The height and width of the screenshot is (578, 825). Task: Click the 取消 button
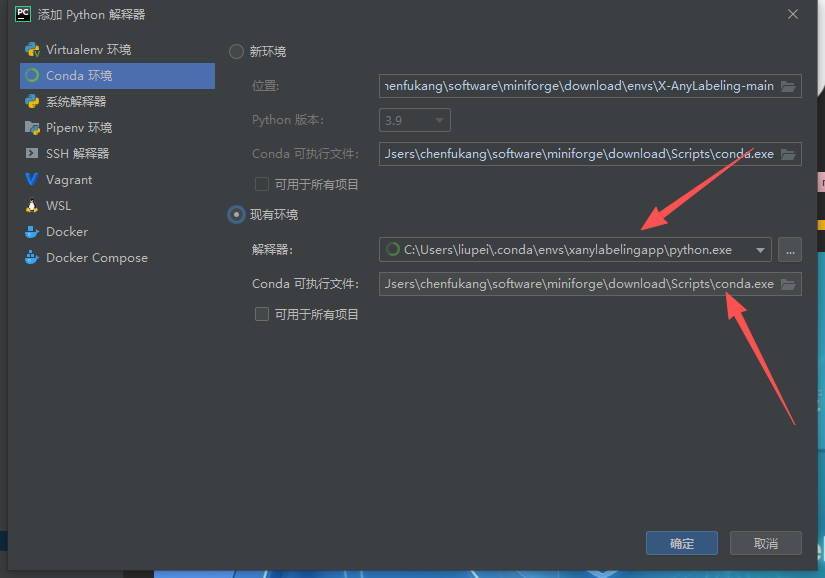766,543
